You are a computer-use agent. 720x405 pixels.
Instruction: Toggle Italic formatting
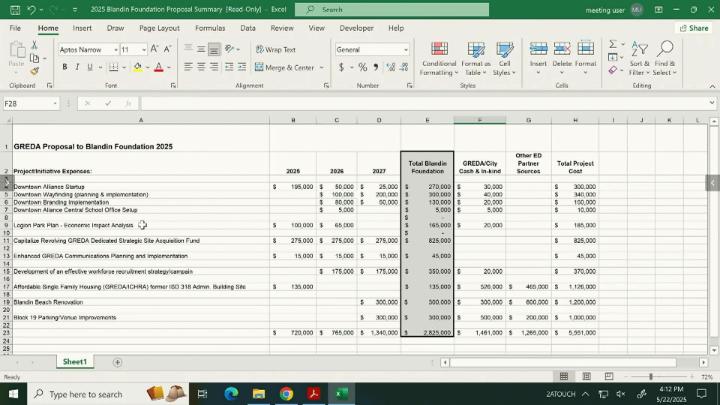click(x=77, y=67)
